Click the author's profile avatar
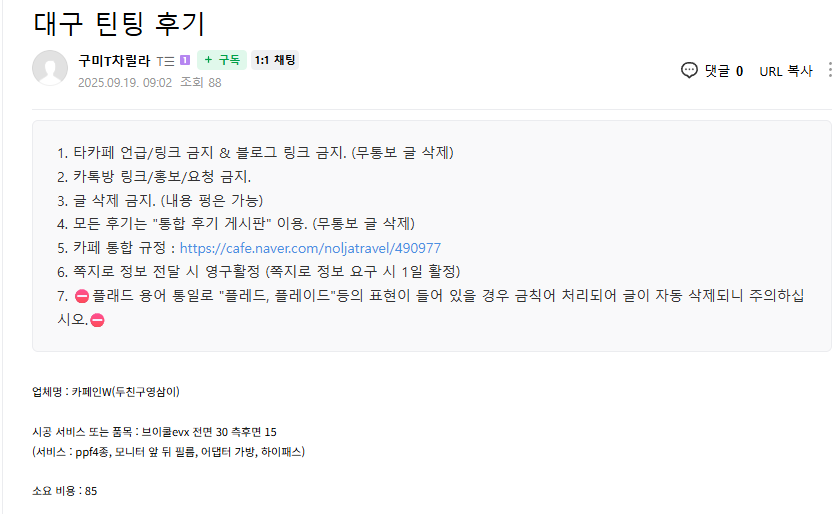This screenshot has height=514, width=838. (50, 68)
